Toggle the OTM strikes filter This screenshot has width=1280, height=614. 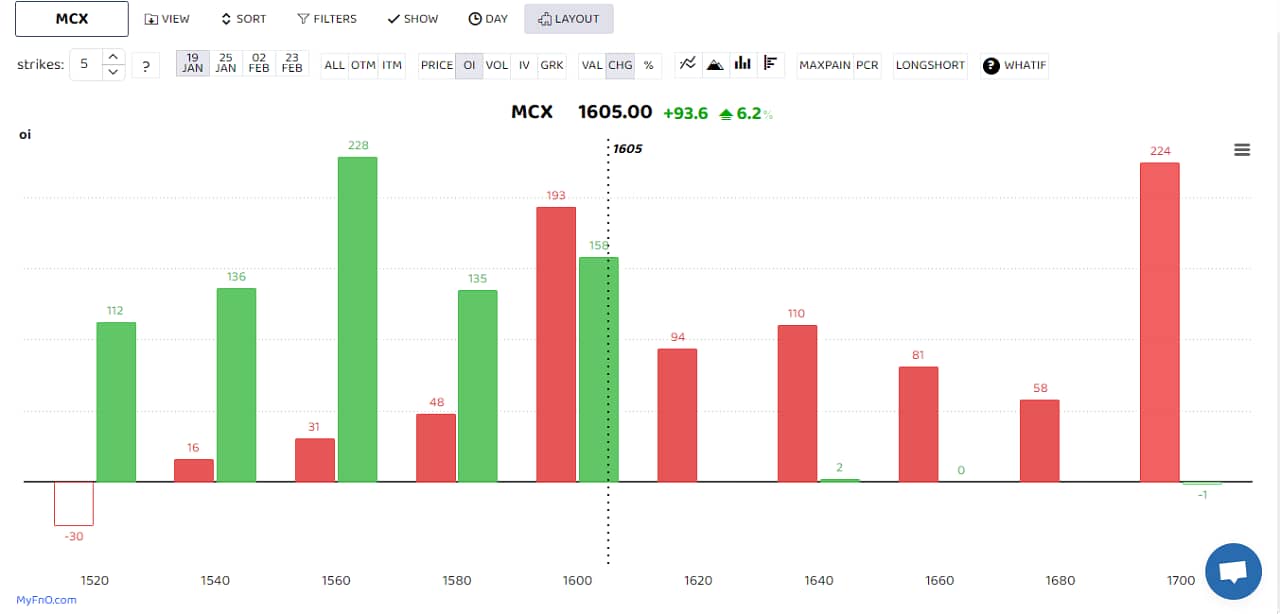point(362,64)
